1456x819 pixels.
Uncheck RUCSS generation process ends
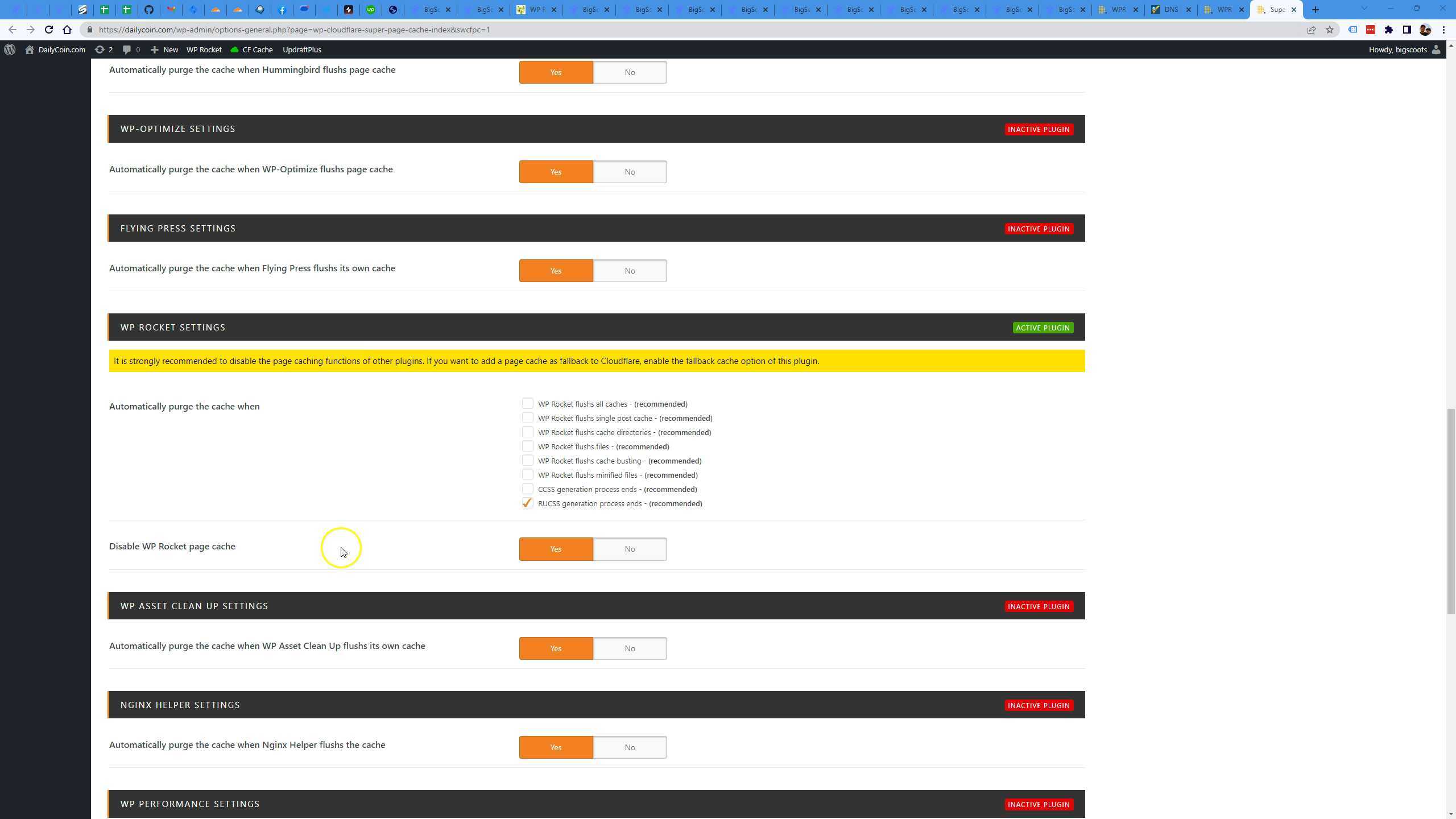pyautogui.click(x=527, y=503)
